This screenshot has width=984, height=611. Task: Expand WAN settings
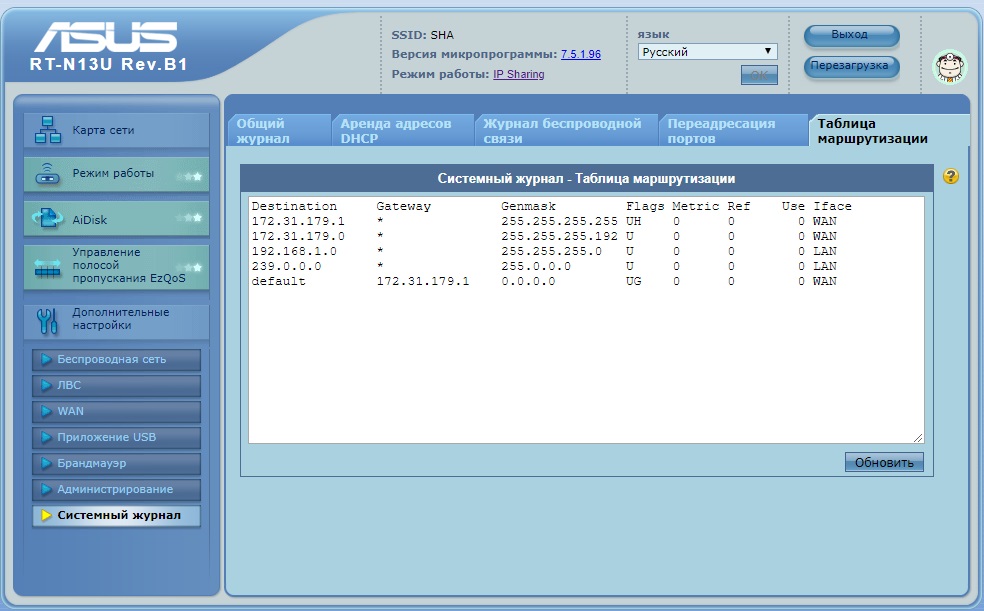[x=117, y=412]
